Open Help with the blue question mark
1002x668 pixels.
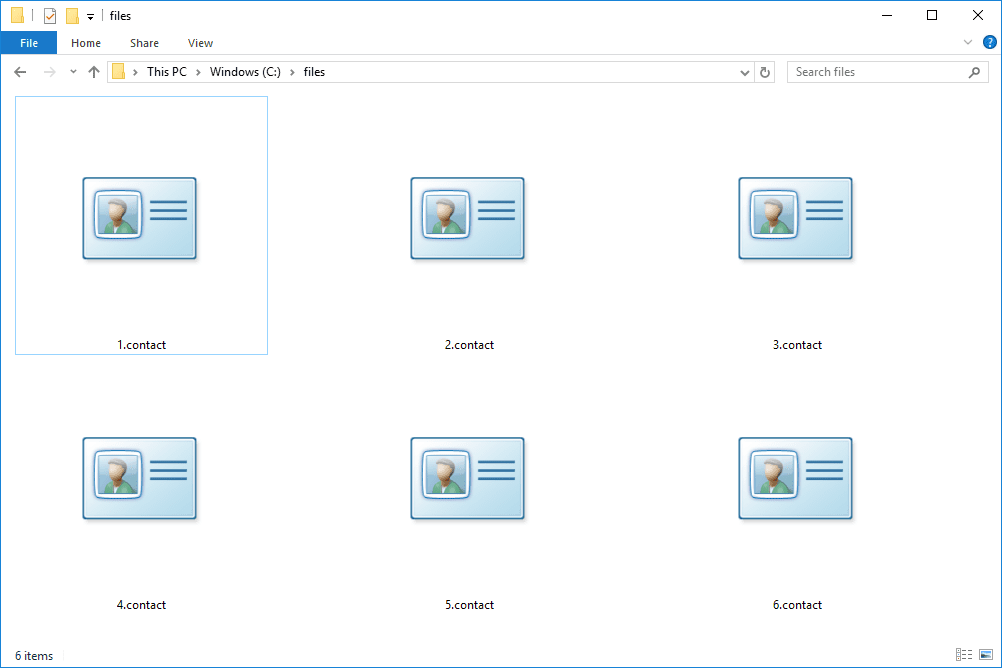click(x=989, y=42)
